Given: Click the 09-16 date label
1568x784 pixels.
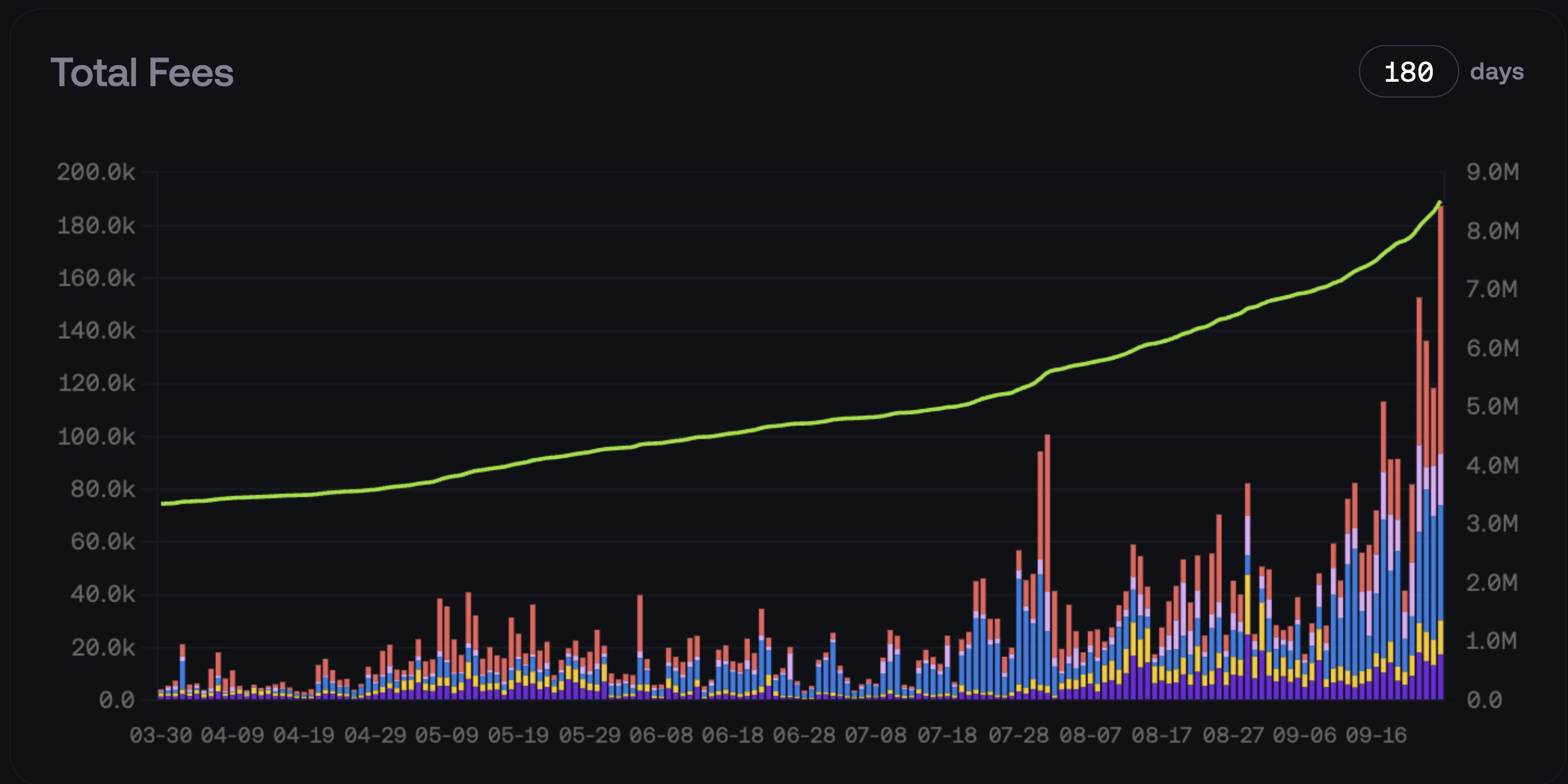Looking at the screenshot, I should pyautogui.click(x=1376, y=735).
